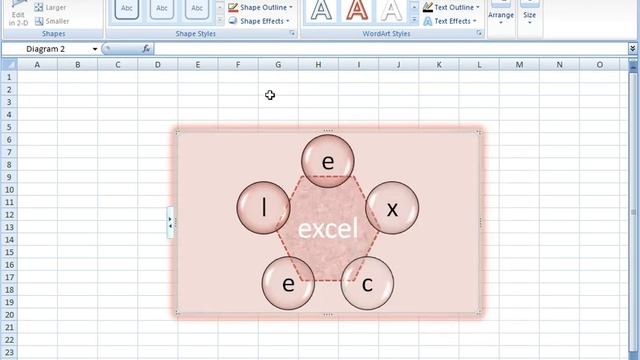
Task: Open the Shape Outline dropdown
Action: click(x=260, y=7)
